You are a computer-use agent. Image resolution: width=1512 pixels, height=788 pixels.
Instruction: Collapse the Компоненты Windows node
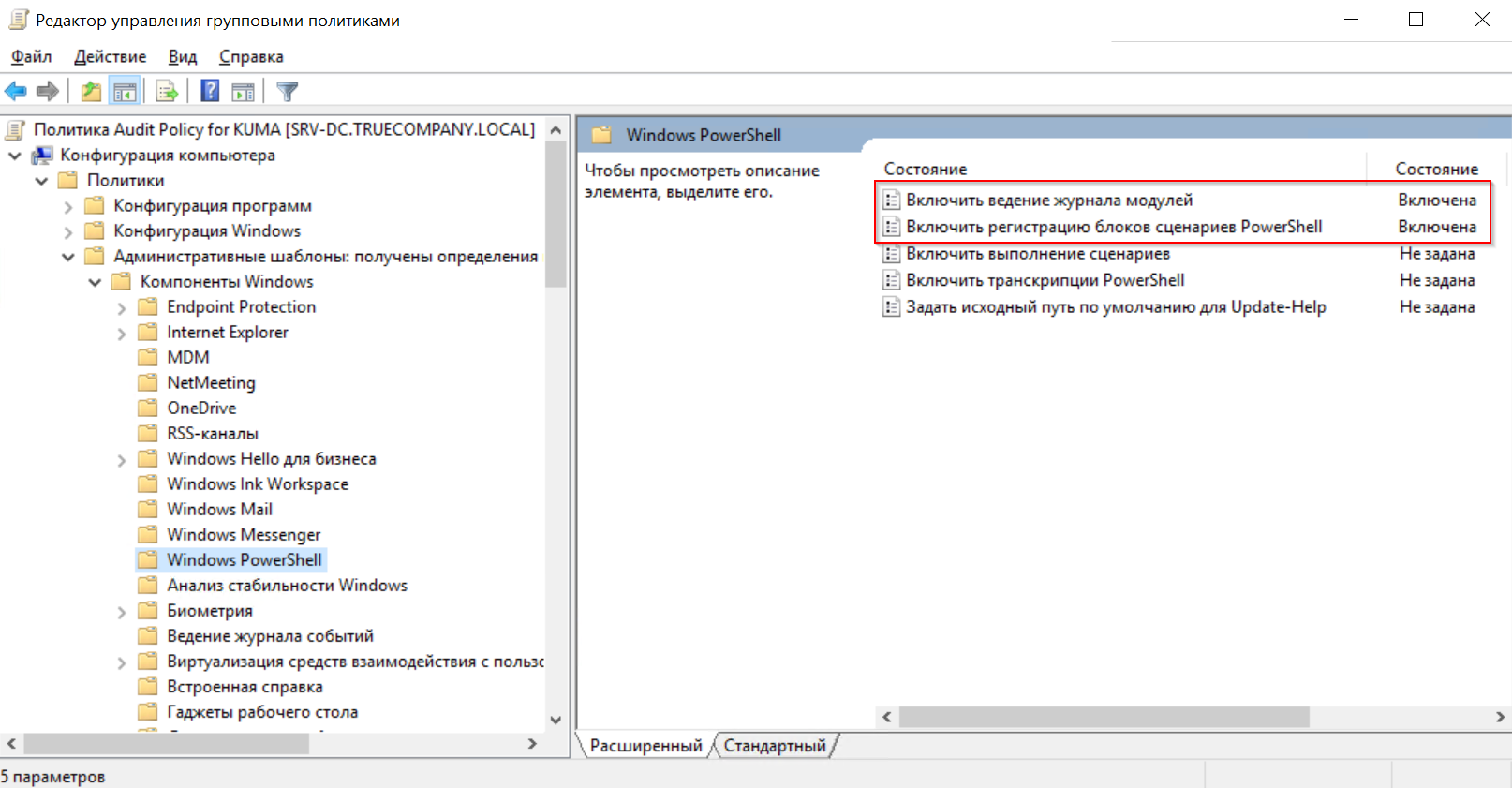click(x=95, y=282)
